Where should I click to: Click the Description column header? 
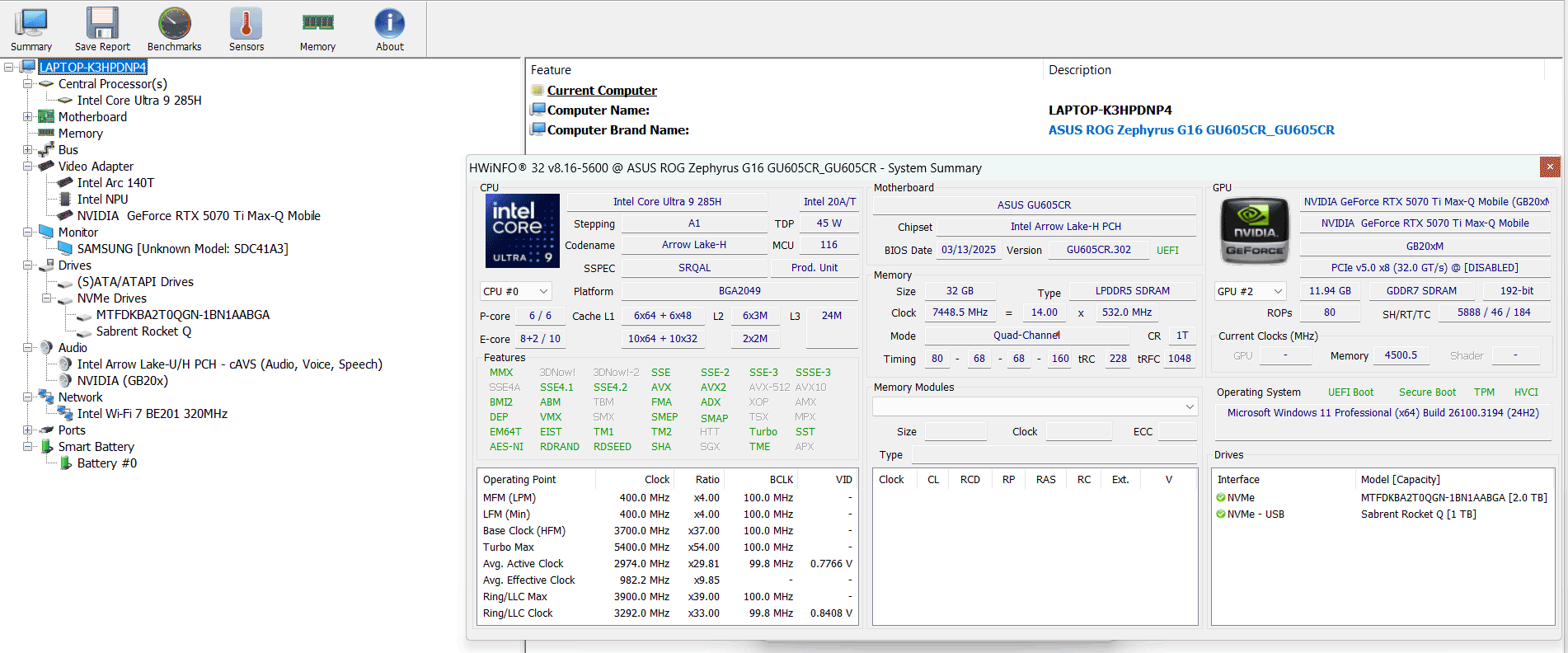(x=1294, y=70)
